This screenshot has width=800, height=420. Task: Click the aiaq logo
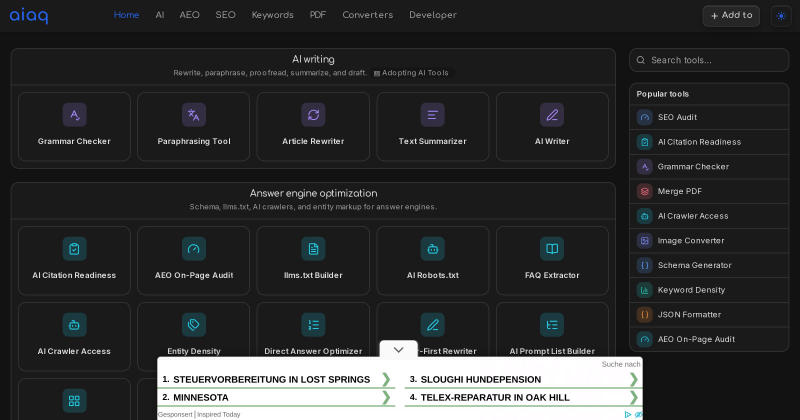(29, 16)
